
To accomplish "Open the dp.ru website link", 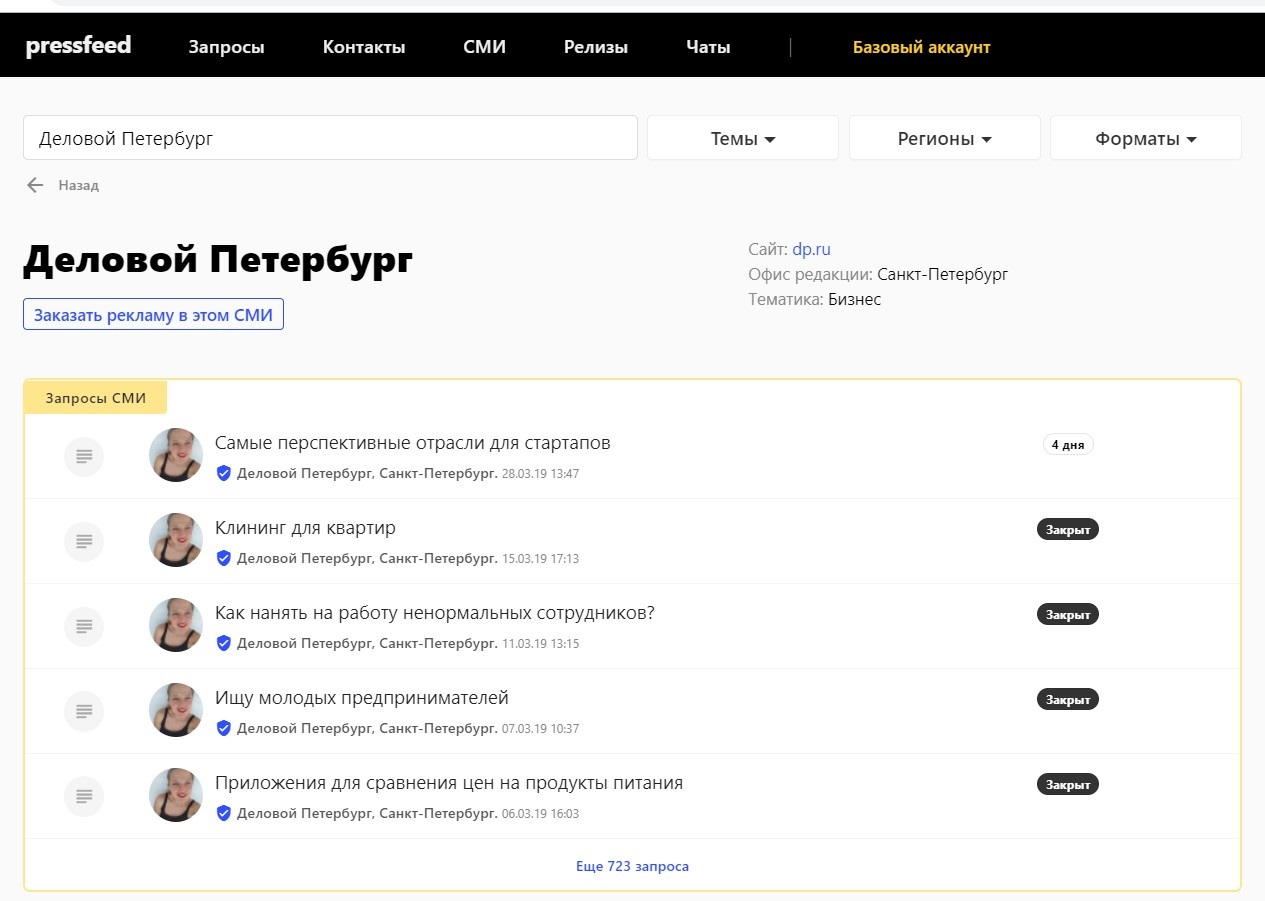I will point(811,249).
